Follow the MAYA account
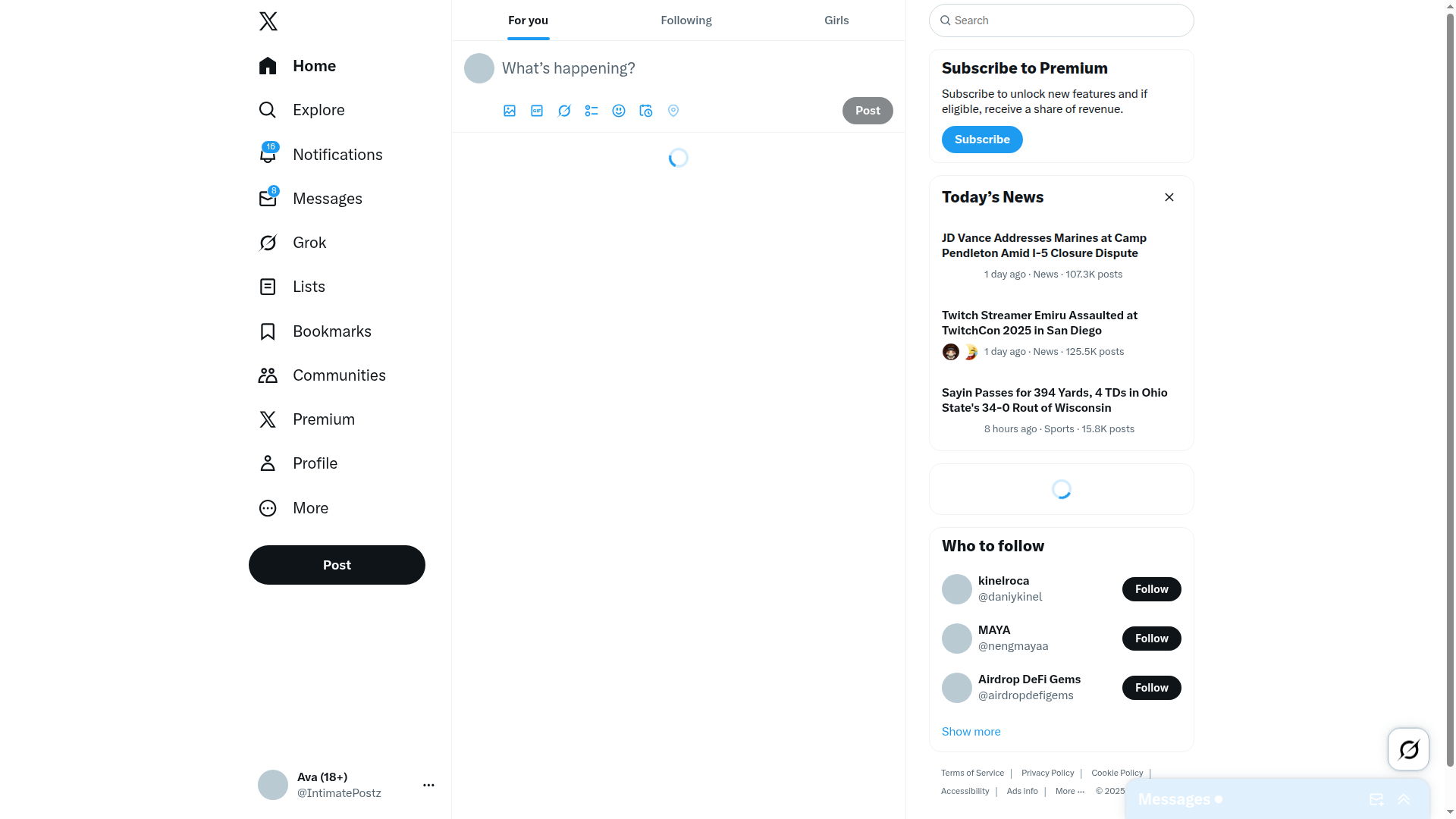 1151,639
